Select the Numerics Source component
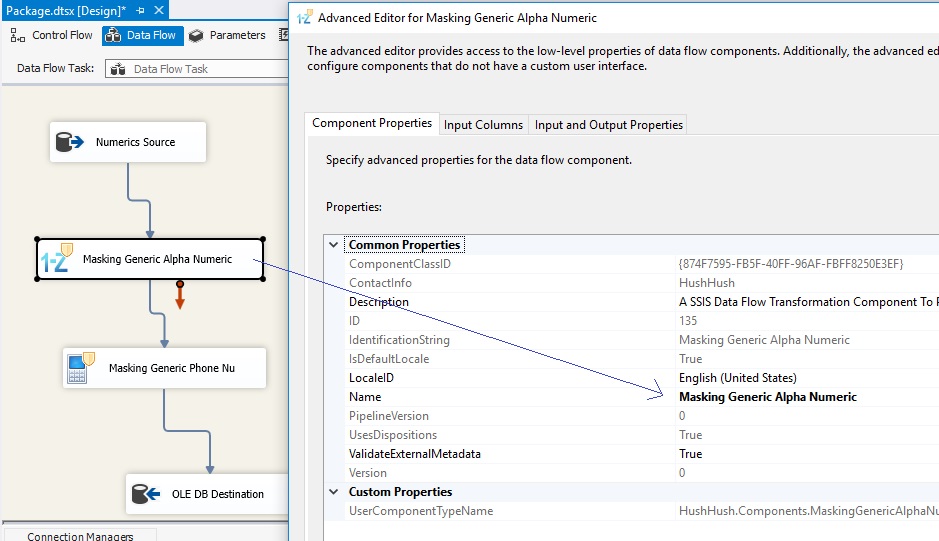This screenshot has width=939, height=541. coord(128,142)
